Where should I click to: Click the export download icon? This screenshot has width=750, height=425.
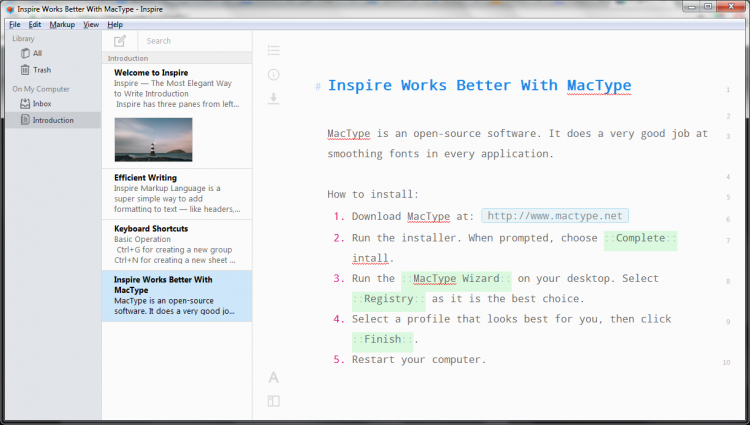(x=274, y=98)
